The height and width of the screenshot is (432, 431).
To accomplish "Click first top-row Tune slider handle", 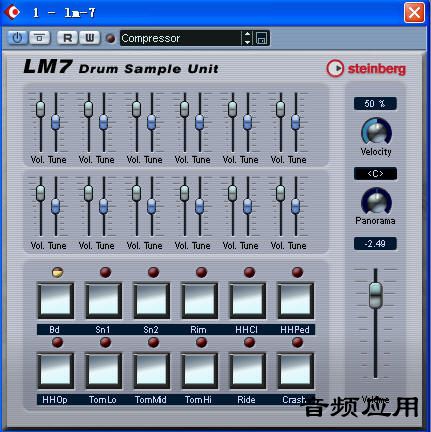I will click(56, 122).
